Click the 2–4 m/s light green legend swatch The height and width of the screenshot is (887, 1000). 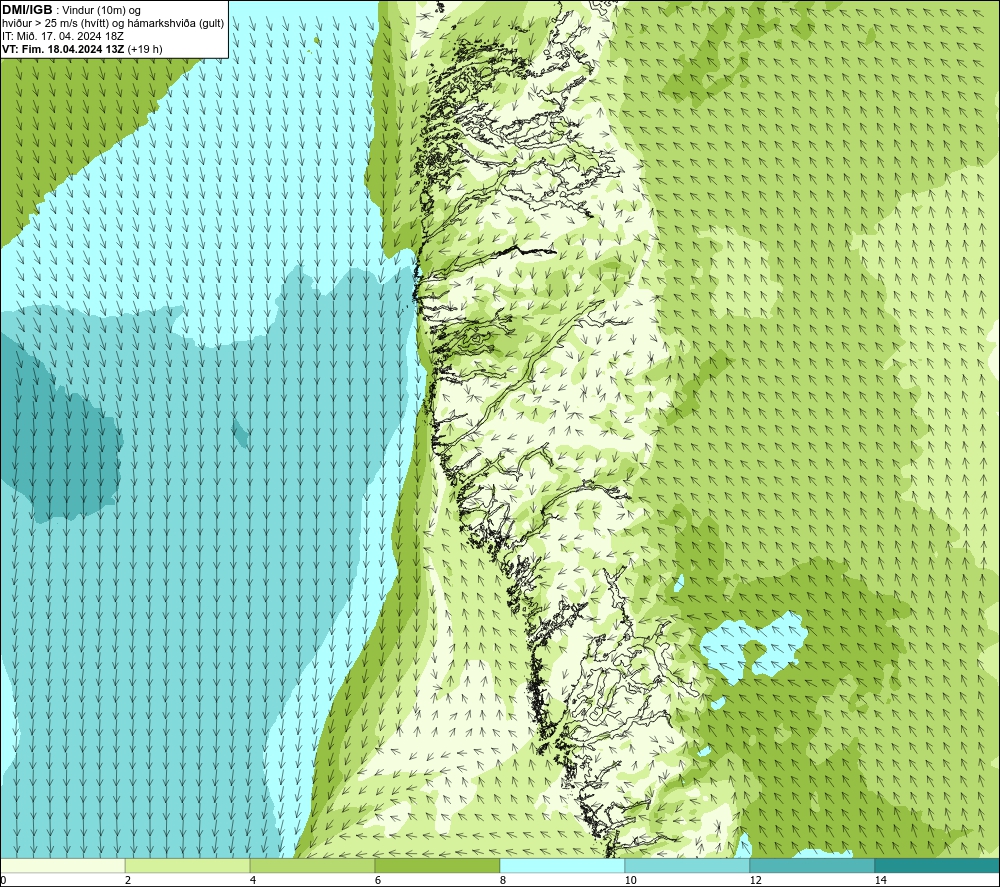[x=188, y=865]
